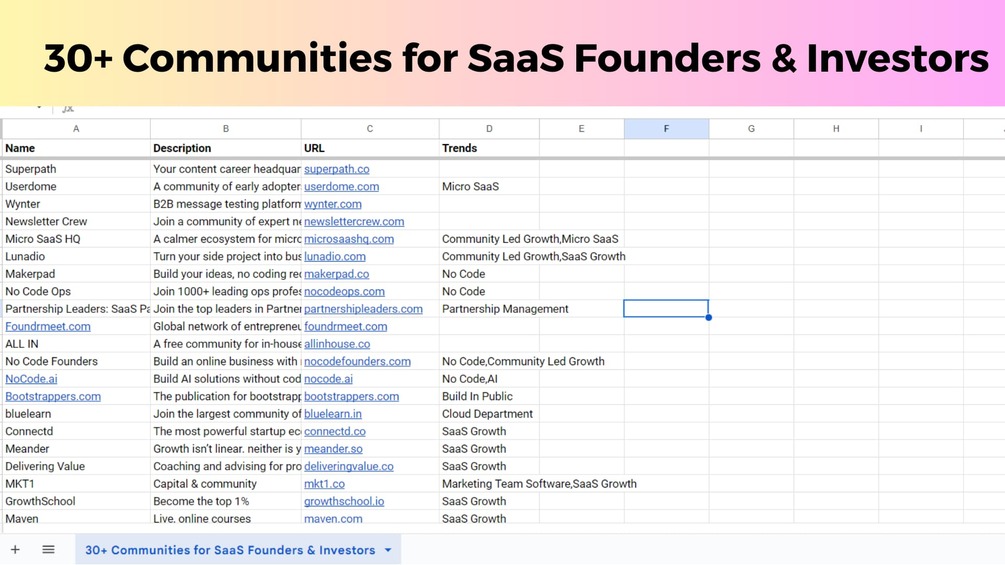Image resolution: width=1005 pixels, height=565 pixels.
Task: Select the Delivering Value name cell
Action: click(x=76, y=466)
